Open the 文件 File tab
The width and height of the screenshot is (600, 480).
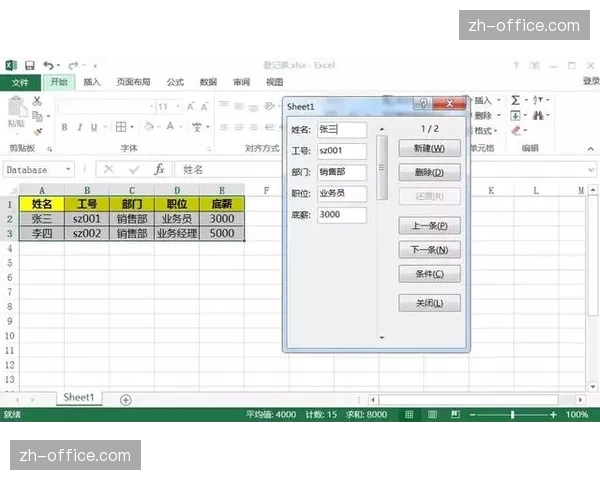(20, 82)
